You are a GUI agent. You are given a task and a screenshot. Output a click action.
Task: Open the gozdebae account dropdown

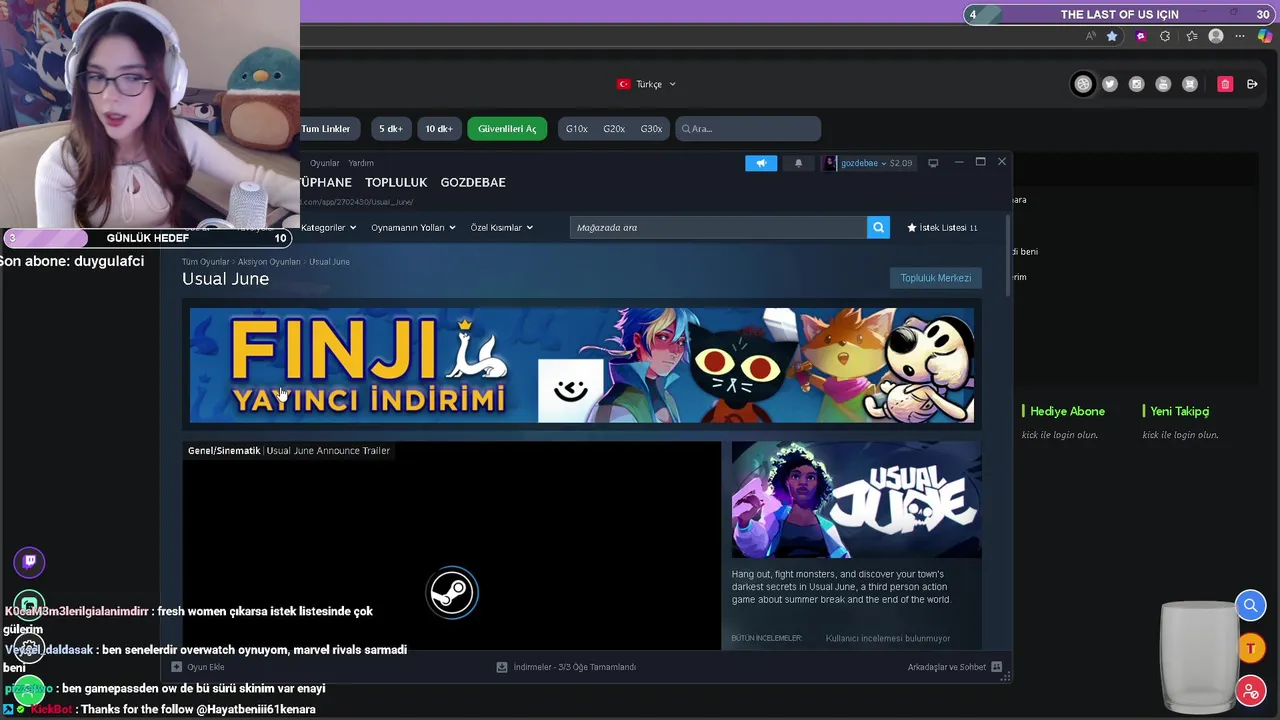867,163
